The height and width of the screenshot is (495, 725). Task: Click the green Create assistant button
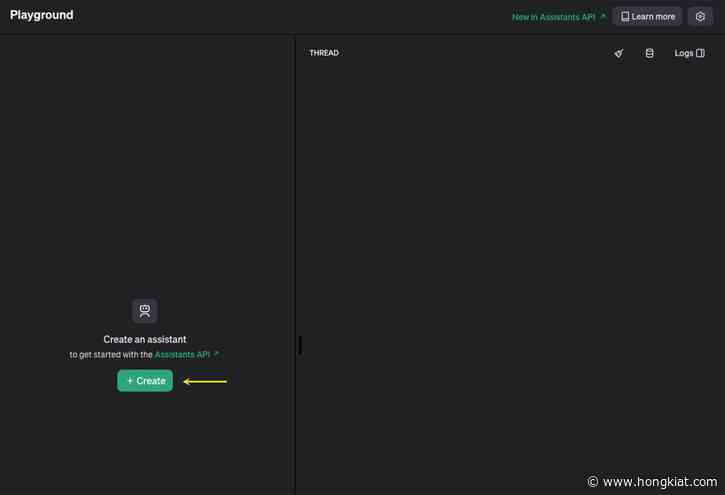tap(145, 380)
